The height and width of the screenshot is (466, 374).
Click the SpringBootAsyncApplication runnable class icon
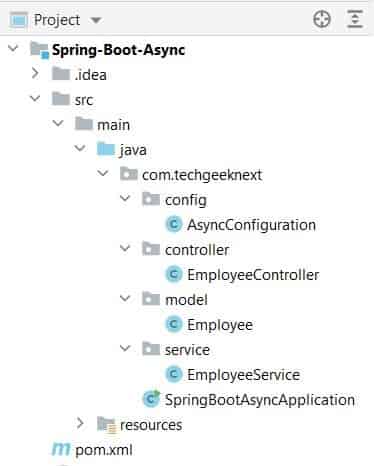point(151,399)
